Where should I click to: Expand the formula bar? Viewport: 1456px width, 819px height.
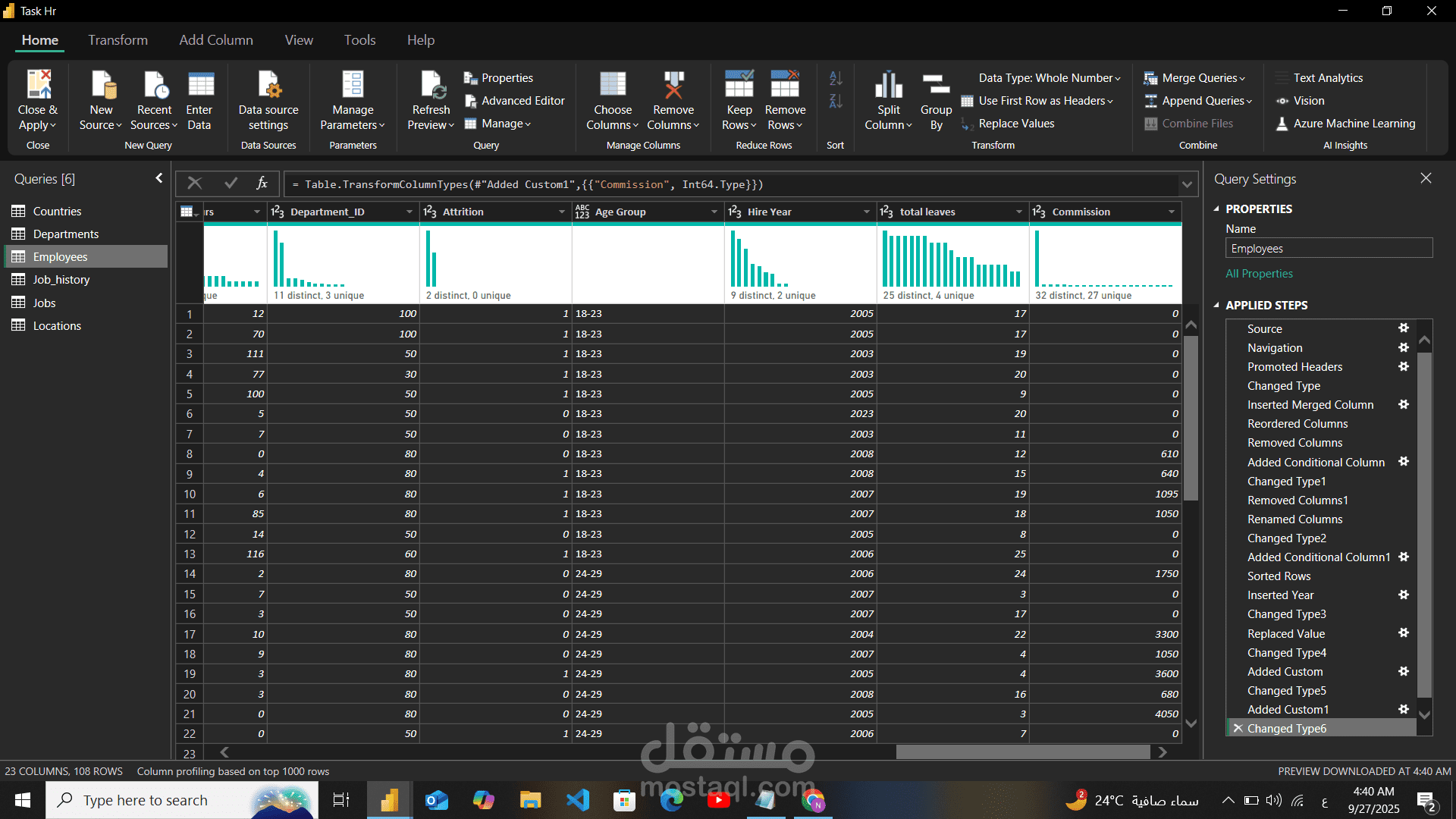click(x=1187, y=184)
